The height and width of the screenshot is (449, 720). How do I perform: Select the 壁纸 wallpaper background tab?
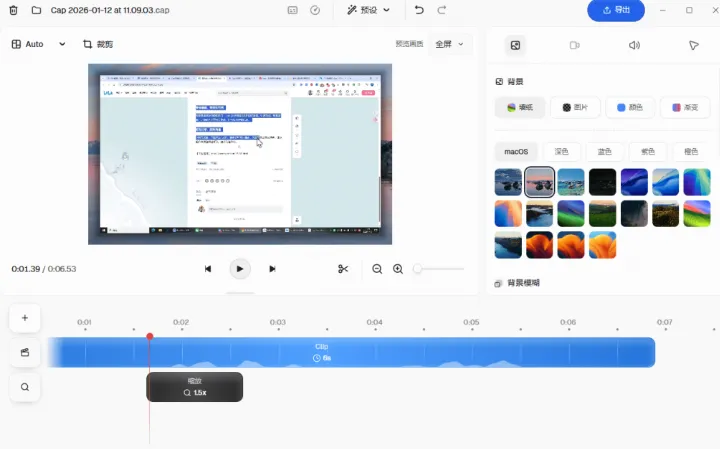point(520,107)
